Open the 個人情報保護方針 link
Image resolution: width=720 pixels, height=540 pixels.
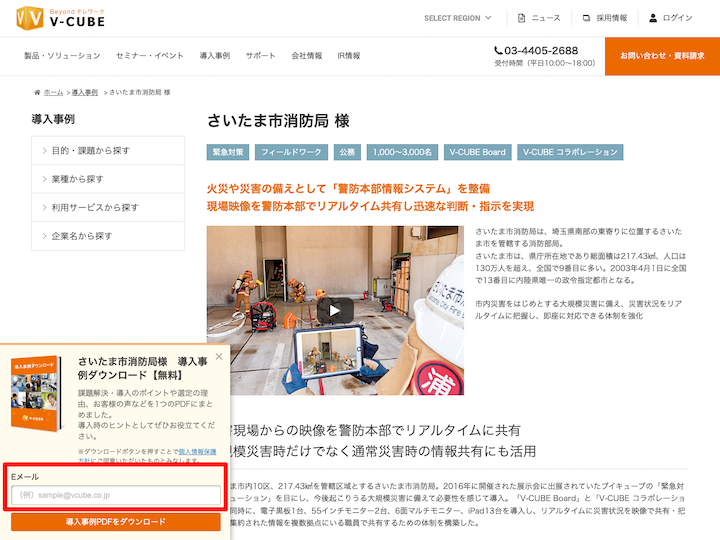click(197, 451)
